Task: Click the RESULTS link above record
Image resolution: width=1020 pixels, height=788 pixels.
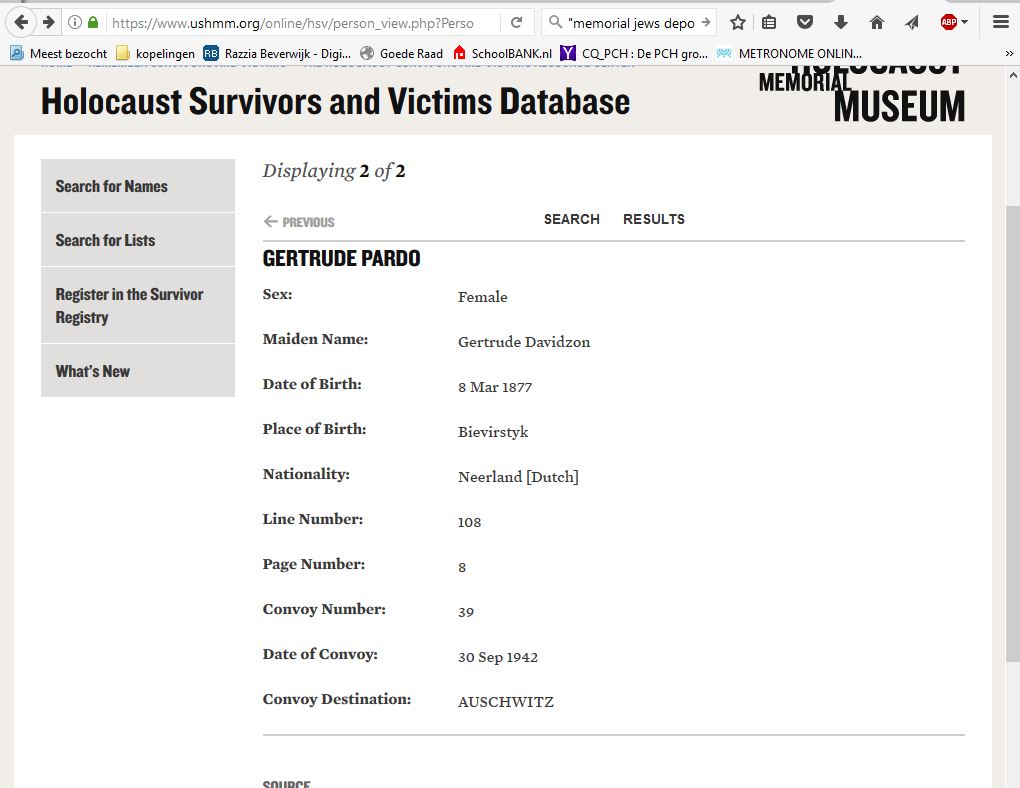Action: [654, 219]
